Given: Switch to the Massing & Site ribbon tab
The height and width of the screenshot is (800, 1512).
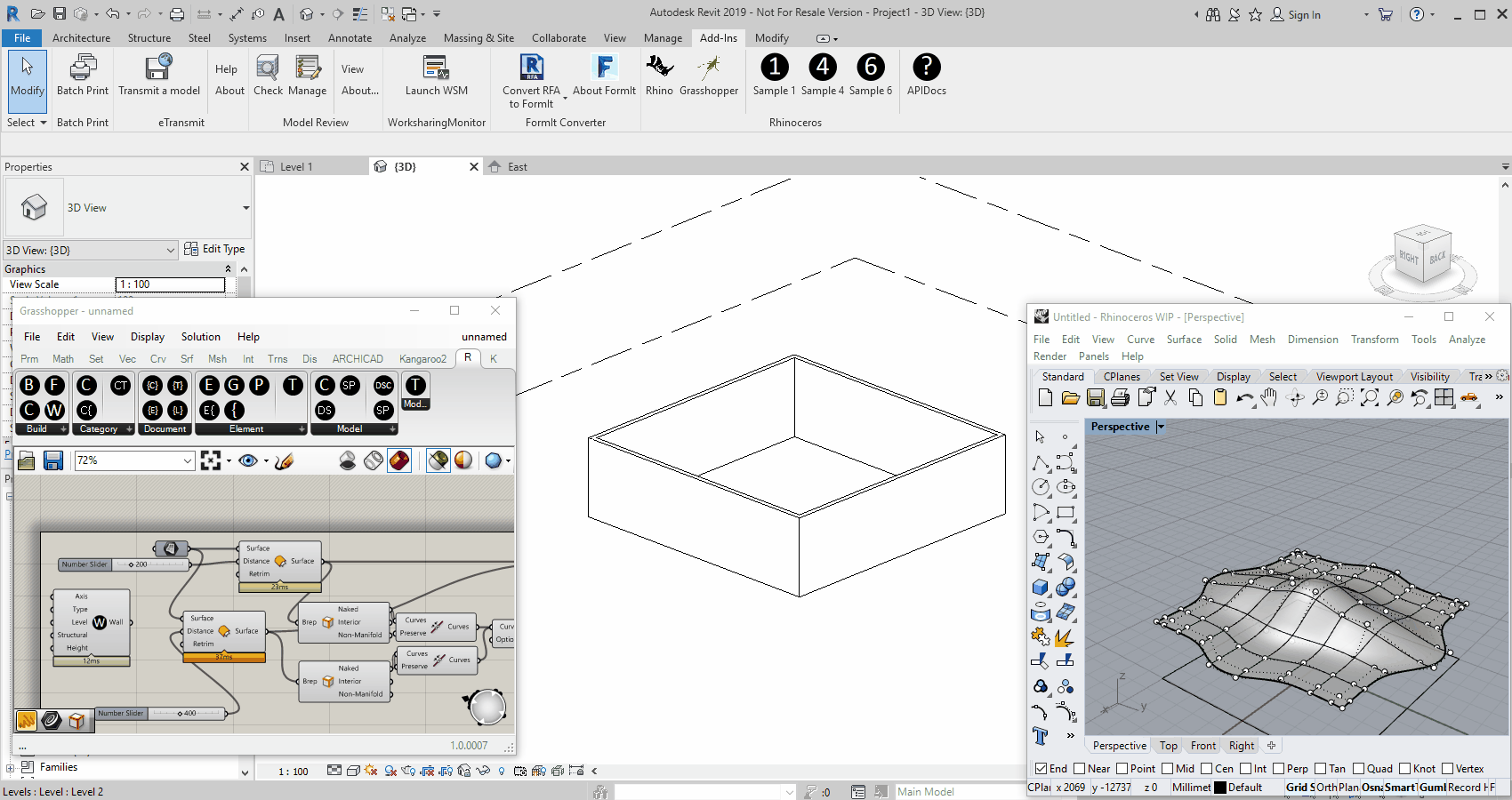Looking at the screenshot, I should [479, 38].
